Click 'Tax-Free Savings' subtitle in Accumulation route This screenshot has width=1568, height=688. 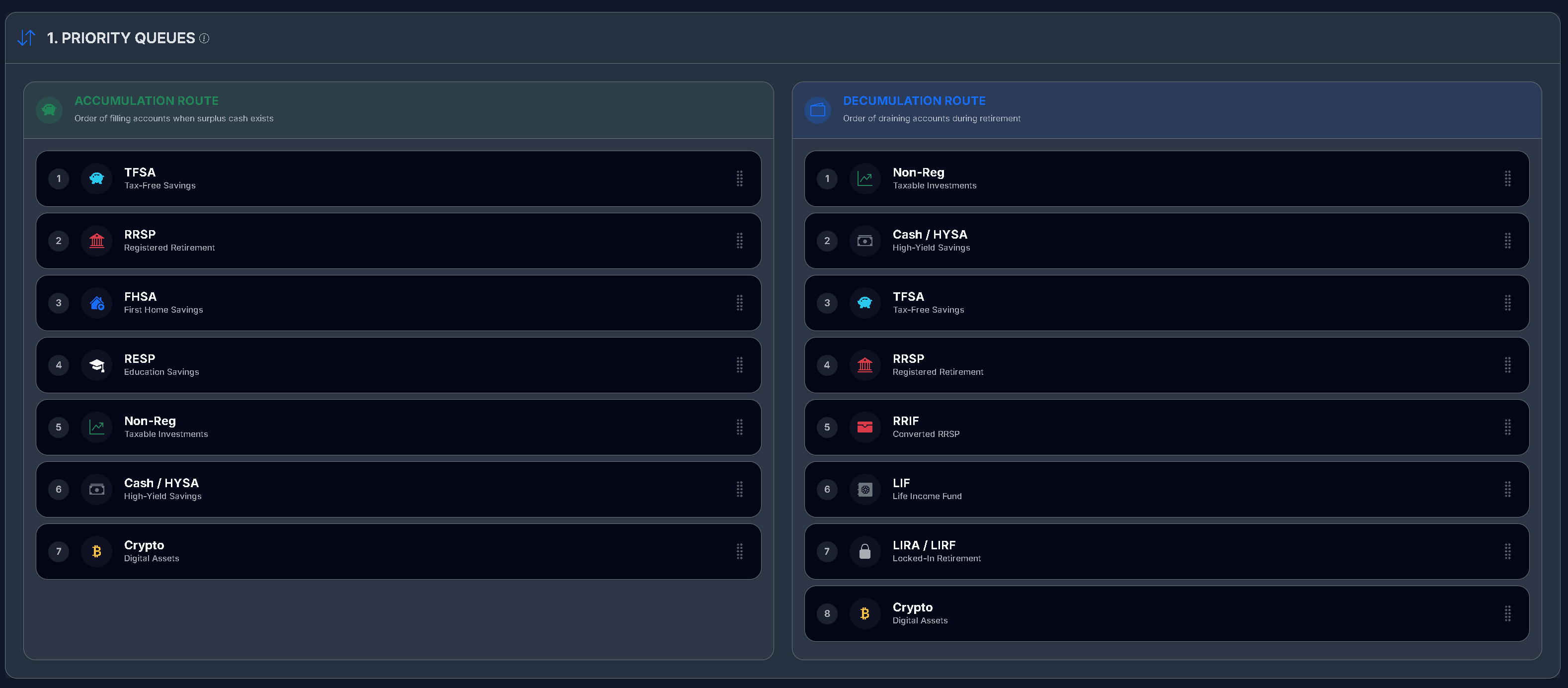[160, 186]
